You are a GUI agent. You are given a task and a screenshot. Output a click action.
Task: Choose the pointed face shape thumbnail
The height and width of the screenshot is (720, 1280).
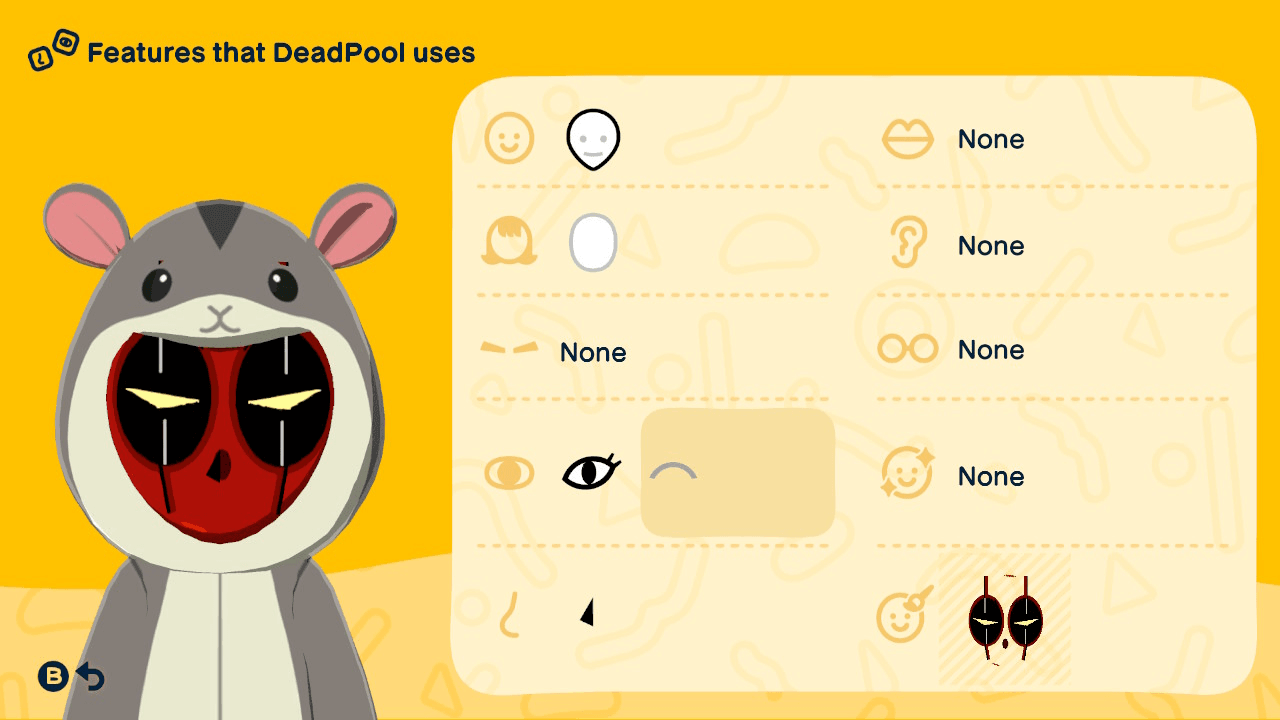594,139
